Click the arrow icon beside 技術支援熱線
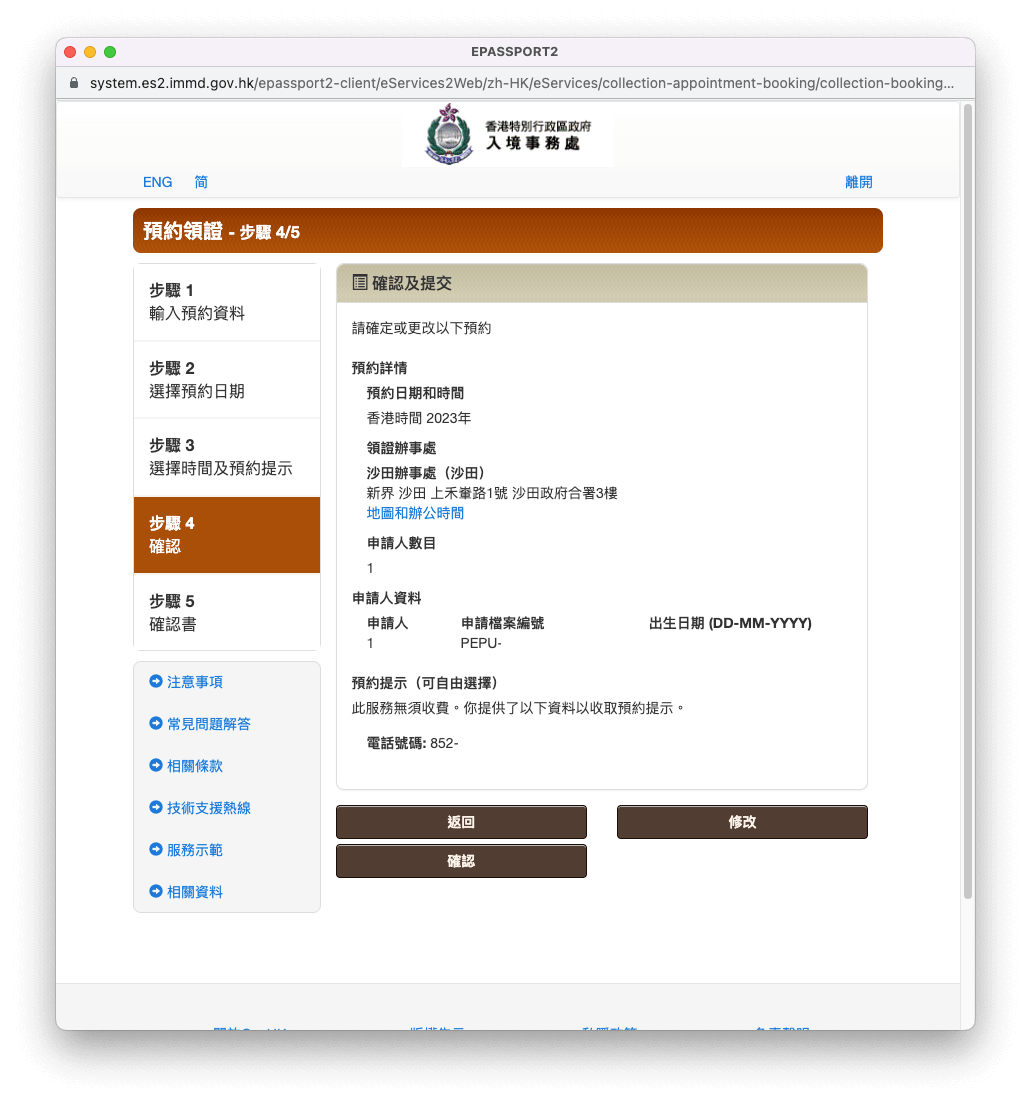 (x=156, y=807)
